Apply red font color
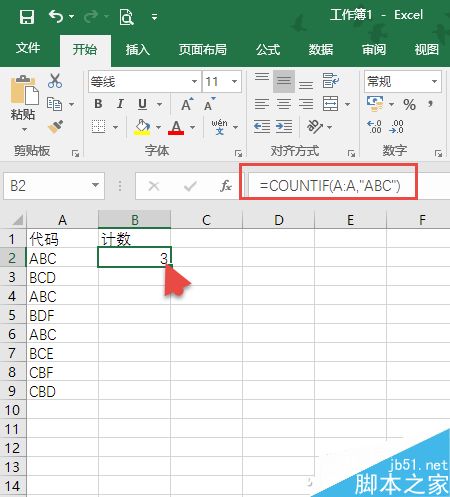The image size is (450, 497). pyautogui.click(x=176, y=127)
